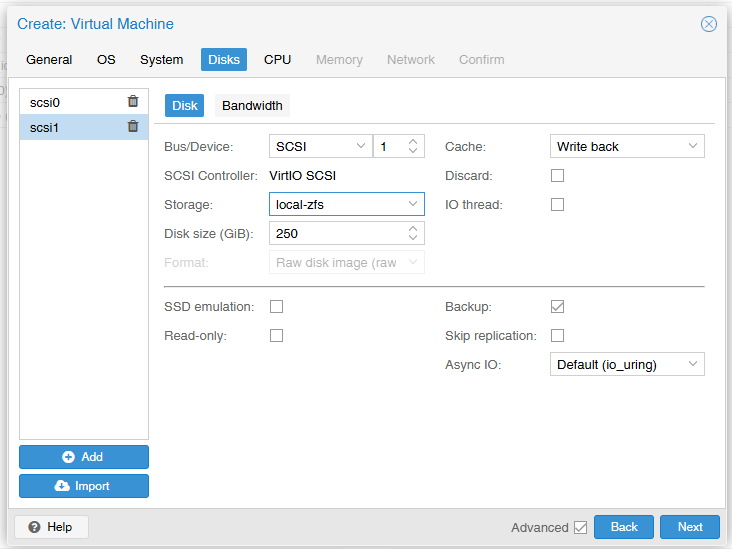Open the Cache dropdown showing Write back
732x549 pixels.
627,147
